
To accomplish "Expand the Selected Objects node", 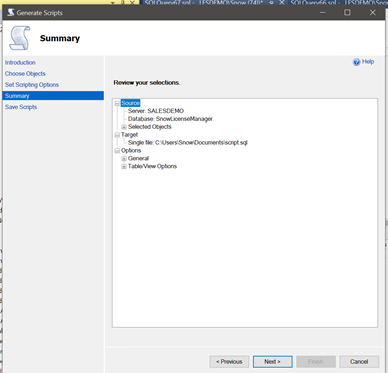I will pyautogui.click(x=124, y=127).
